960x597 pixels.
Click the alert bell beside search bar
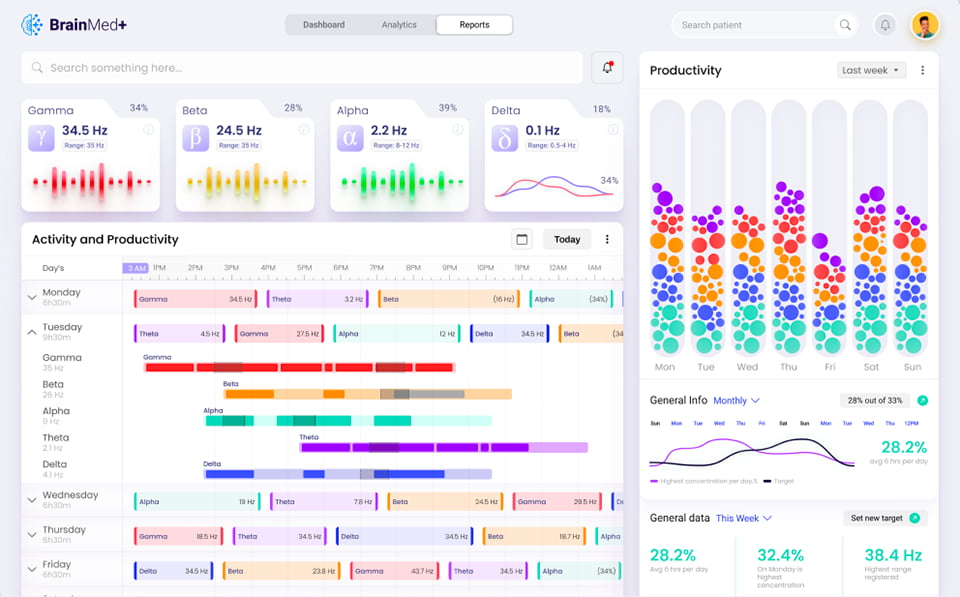pyautogui.click(x=607, y=68)
